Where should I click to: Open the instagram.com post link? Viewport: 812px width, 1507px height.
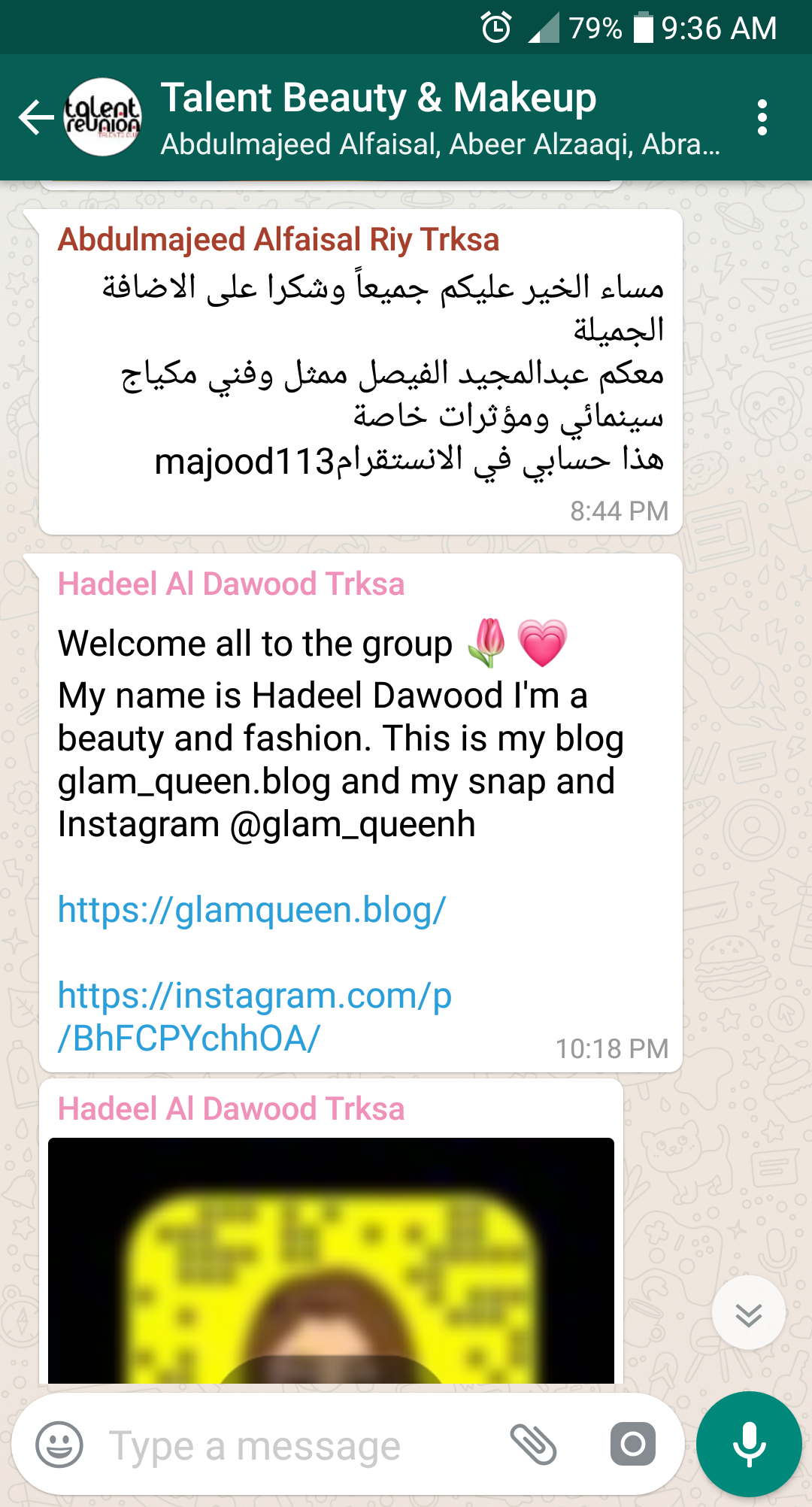tap(255, 1017)
